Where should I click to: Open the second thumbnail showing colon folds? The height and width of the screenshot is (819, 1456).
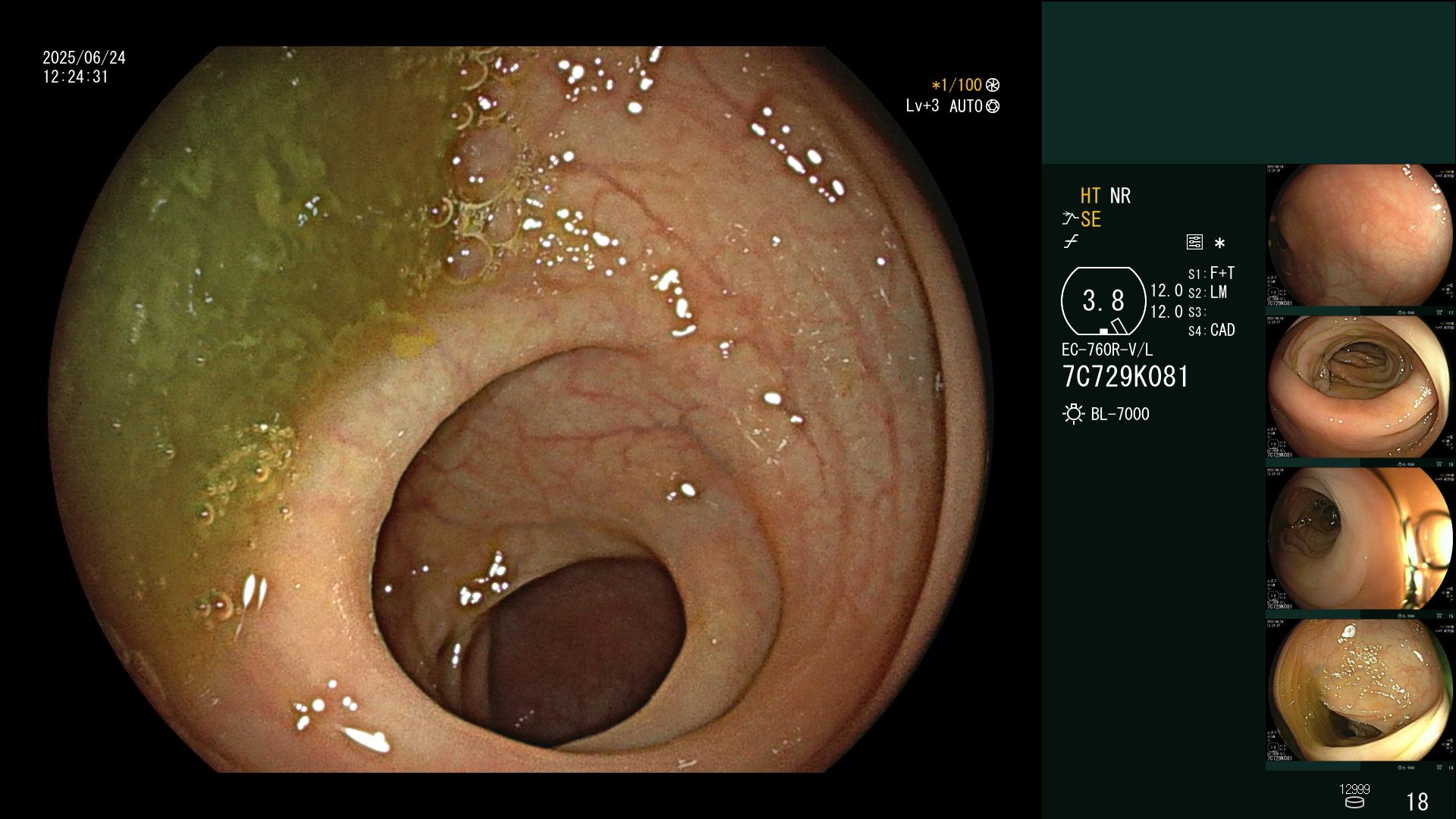[x=1360, y=388]
